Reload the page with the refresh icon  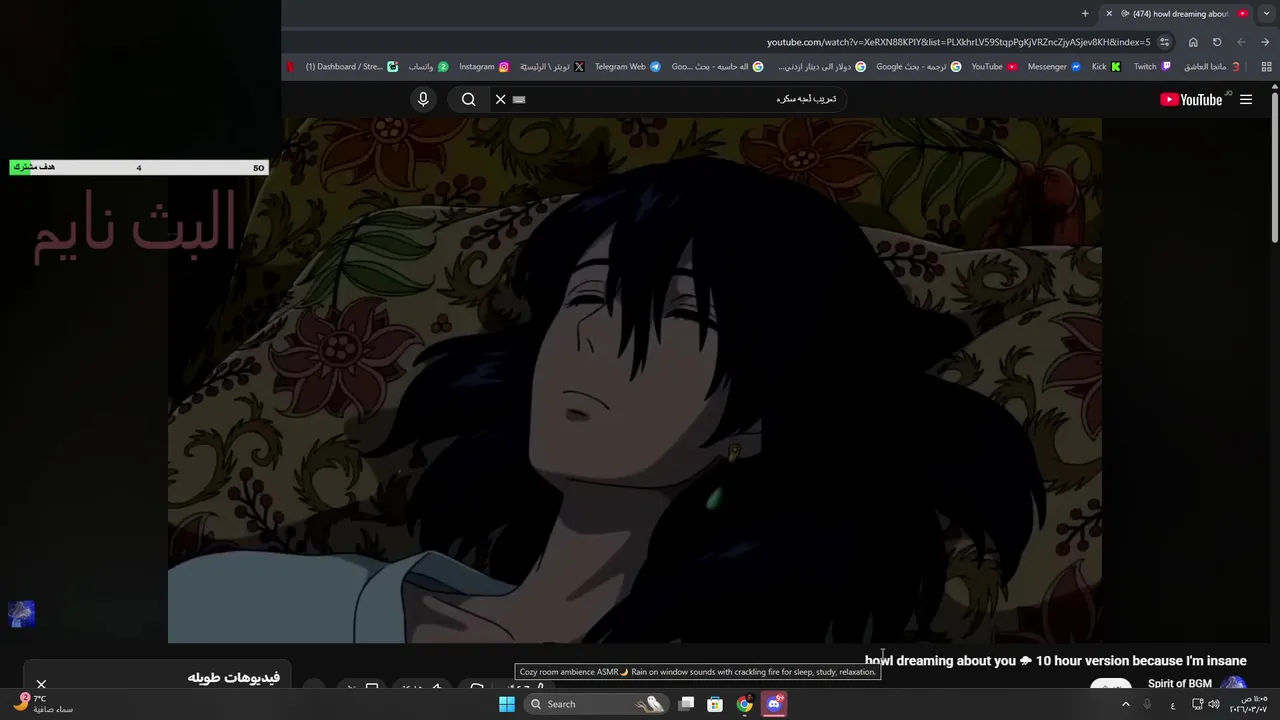1217,42
